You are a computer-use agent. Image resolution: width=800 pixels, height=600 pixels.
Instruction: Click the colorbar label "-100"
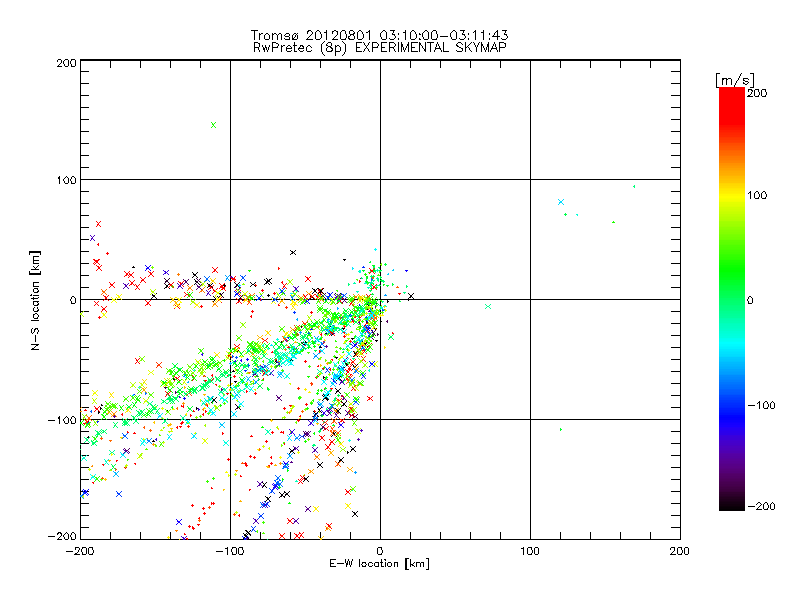pyautogui.click(x=761, y=406)
